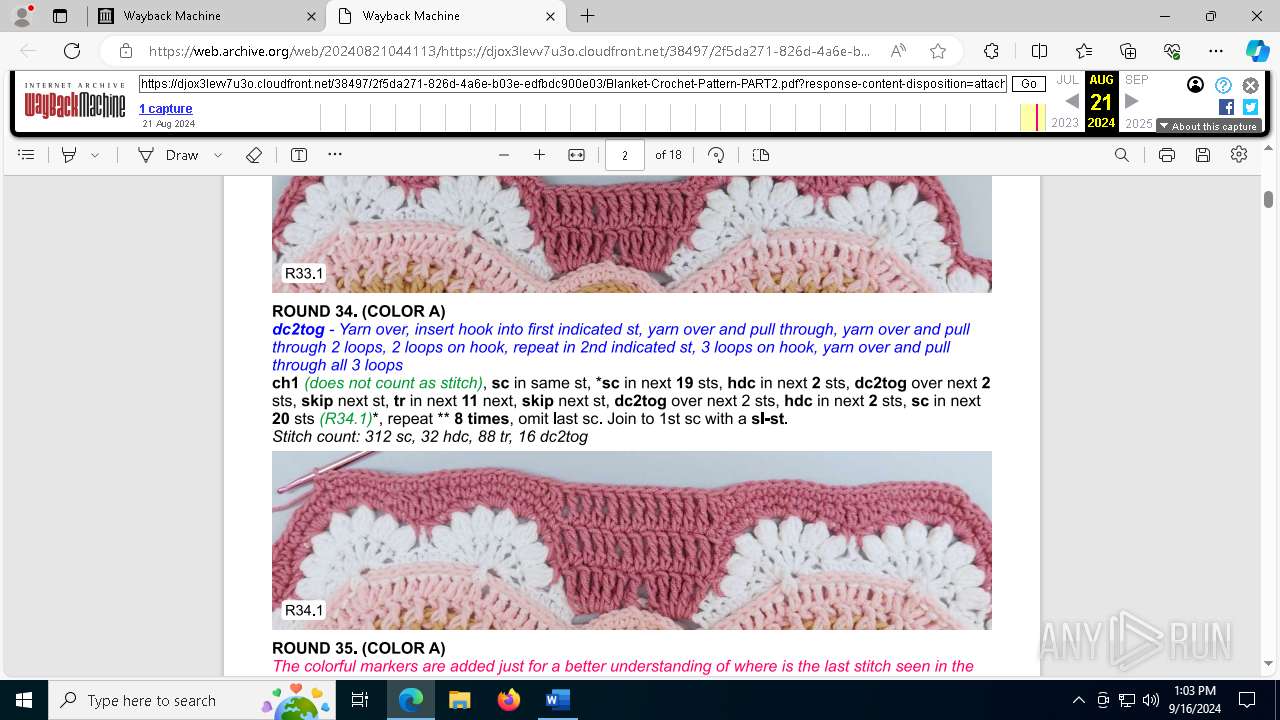Click the Wayback Go button
Screen dimensions: 1280x720
coord(1029,85)
